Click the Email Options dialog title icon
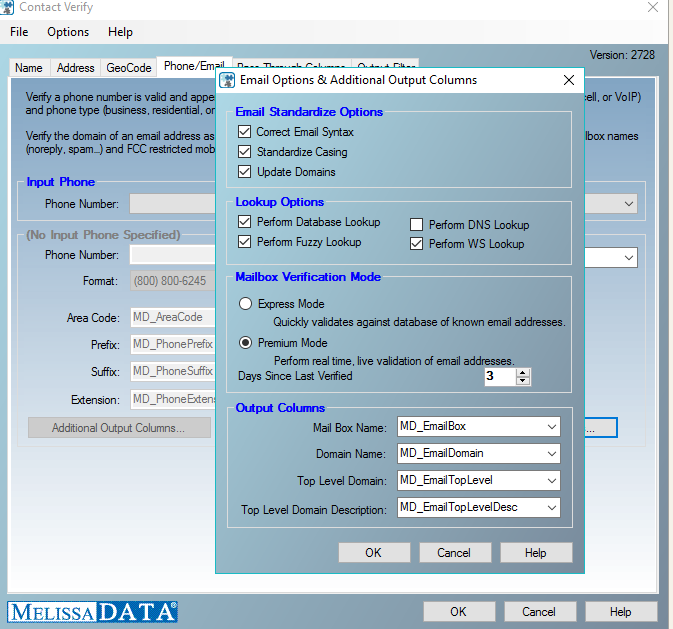The height and width of the screenshot is (629, 673). point(227,80)
